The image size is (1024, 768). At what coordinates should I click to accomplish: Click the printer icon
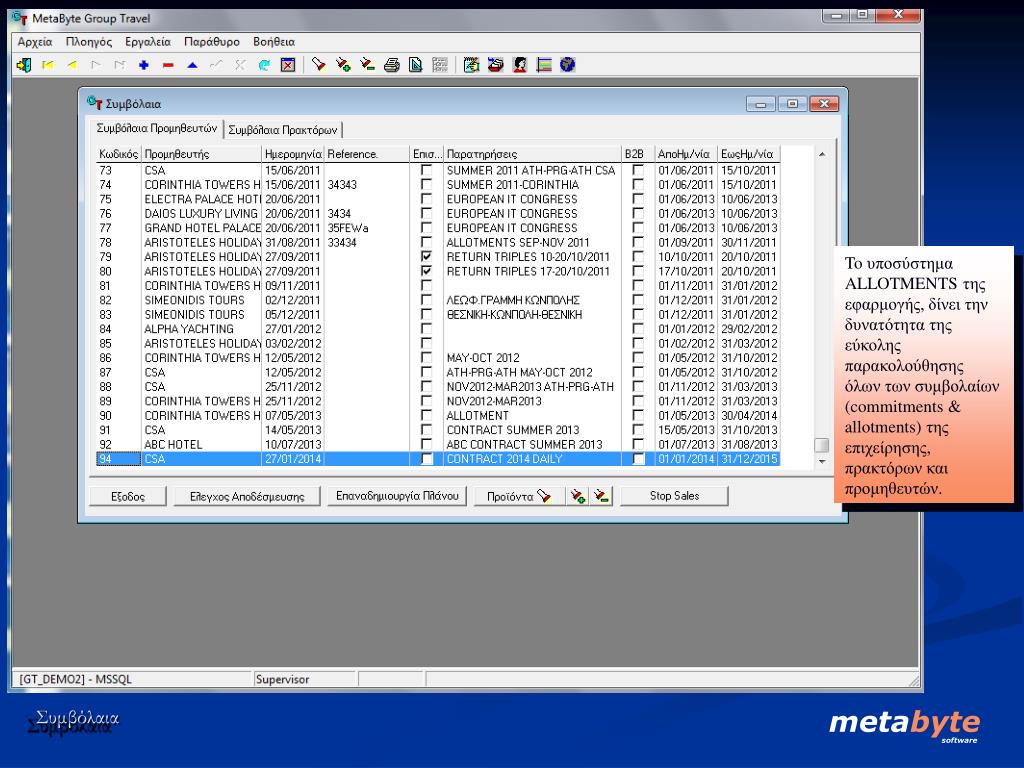[x=392, y=65]
